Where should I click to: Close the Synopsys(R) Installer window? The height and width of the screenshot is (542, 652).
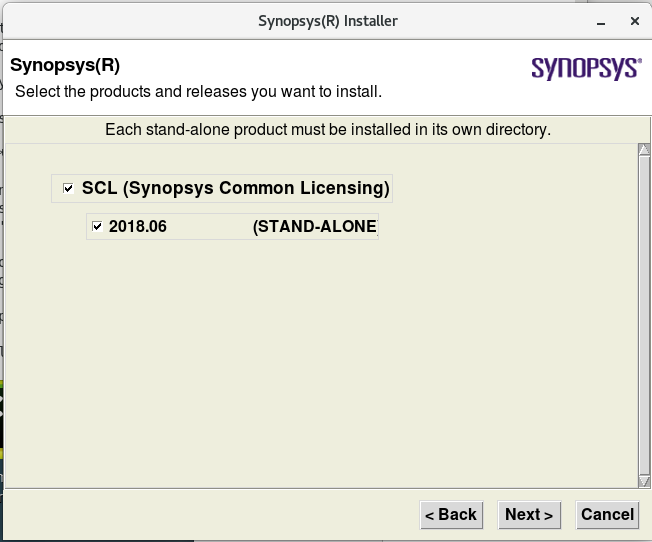tap(635, 21)
